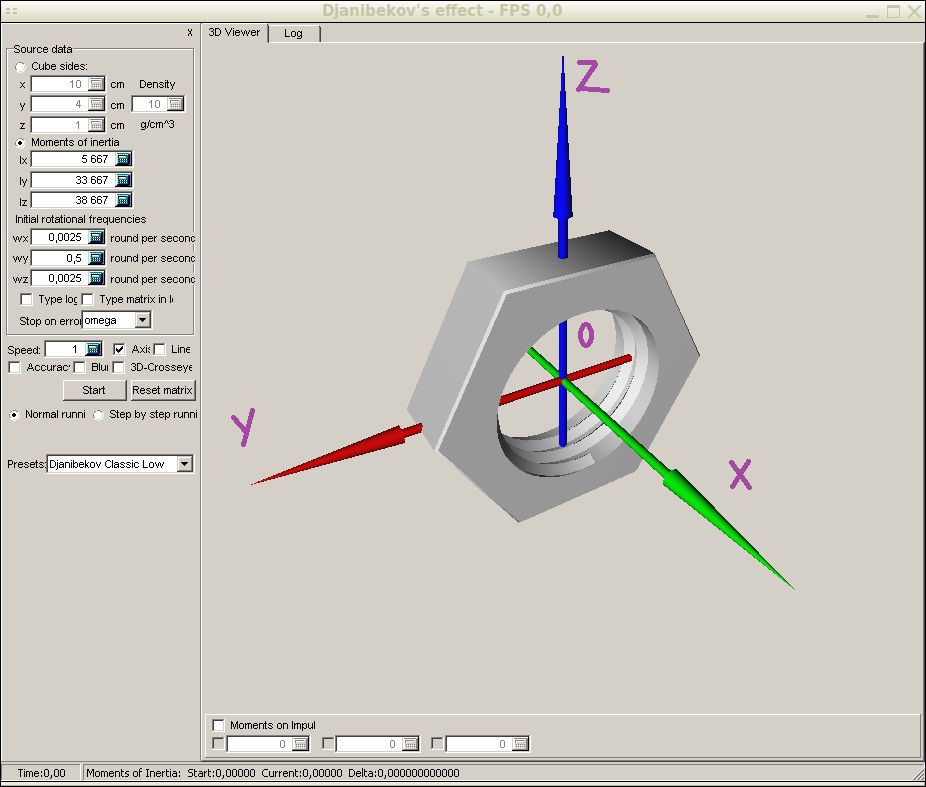Open calculator icon for Ix moment field
Screen dimensions: 926x787
[x=124, y=159]
